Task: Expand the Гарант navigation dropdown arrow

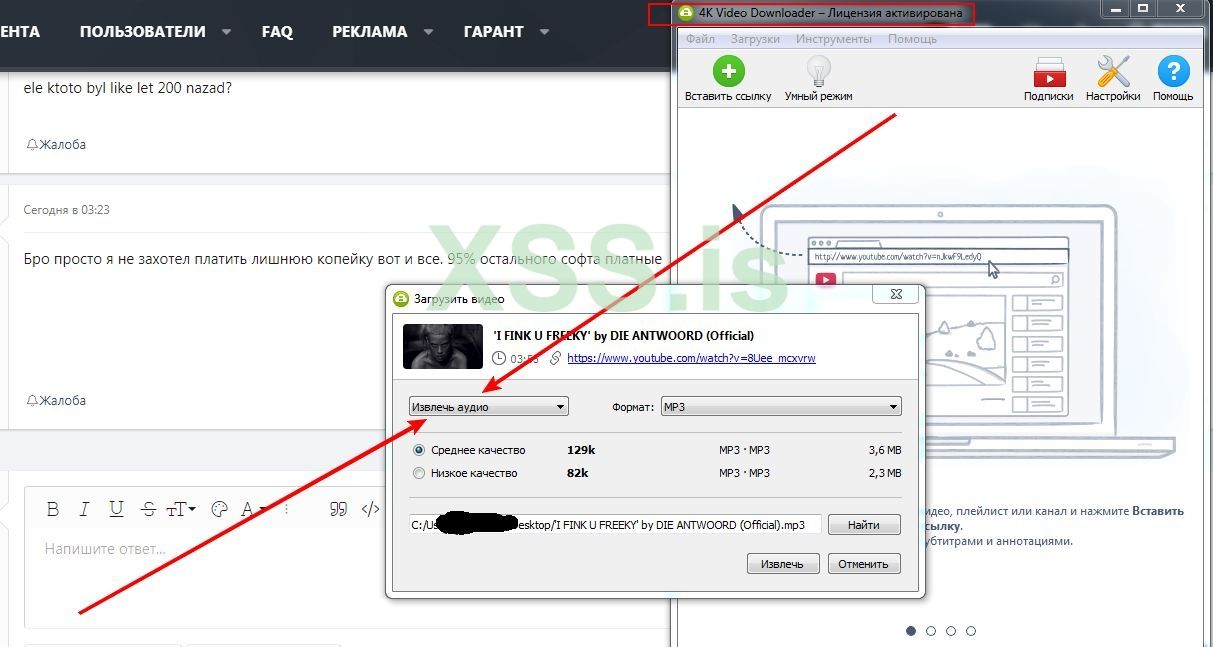Action: coord(545,32)
